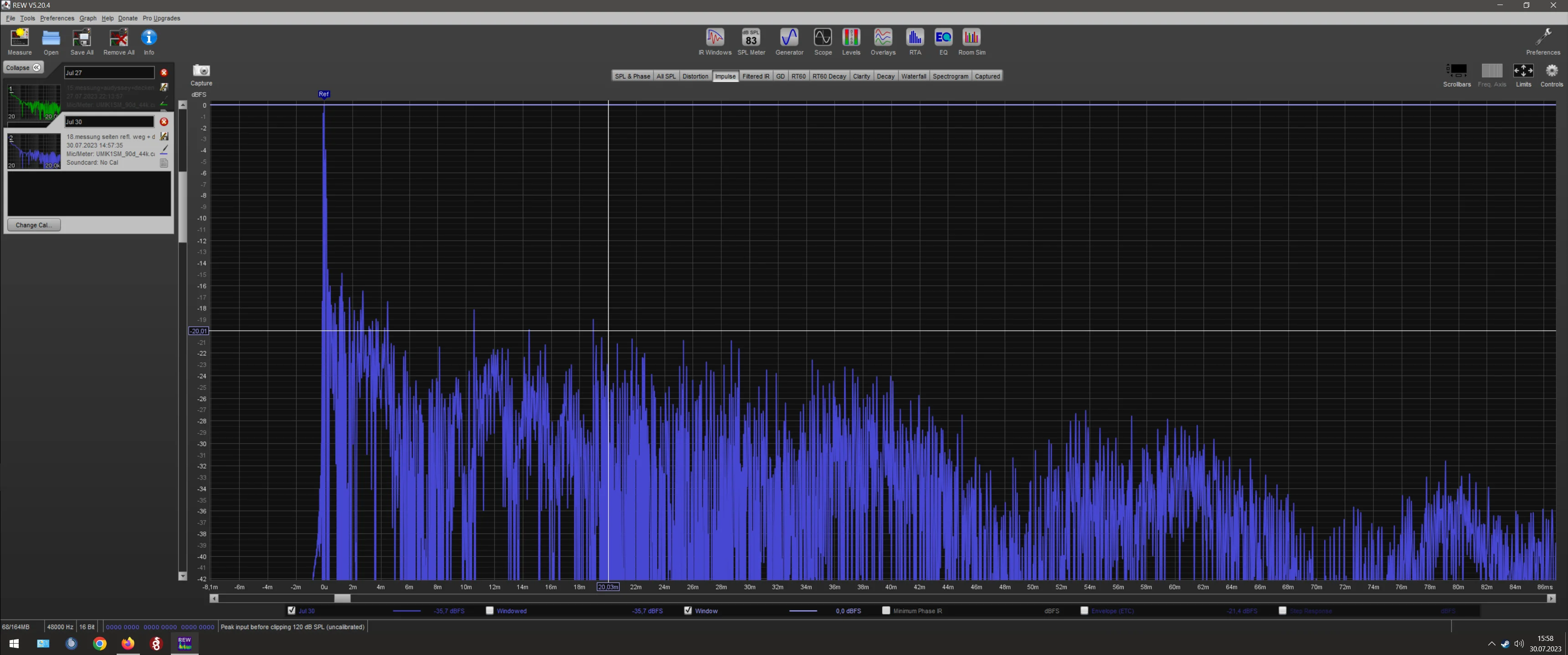This screenshot has width=1568, height=655.
Task: Open the SPL Meter
Action: coord(751,41)
